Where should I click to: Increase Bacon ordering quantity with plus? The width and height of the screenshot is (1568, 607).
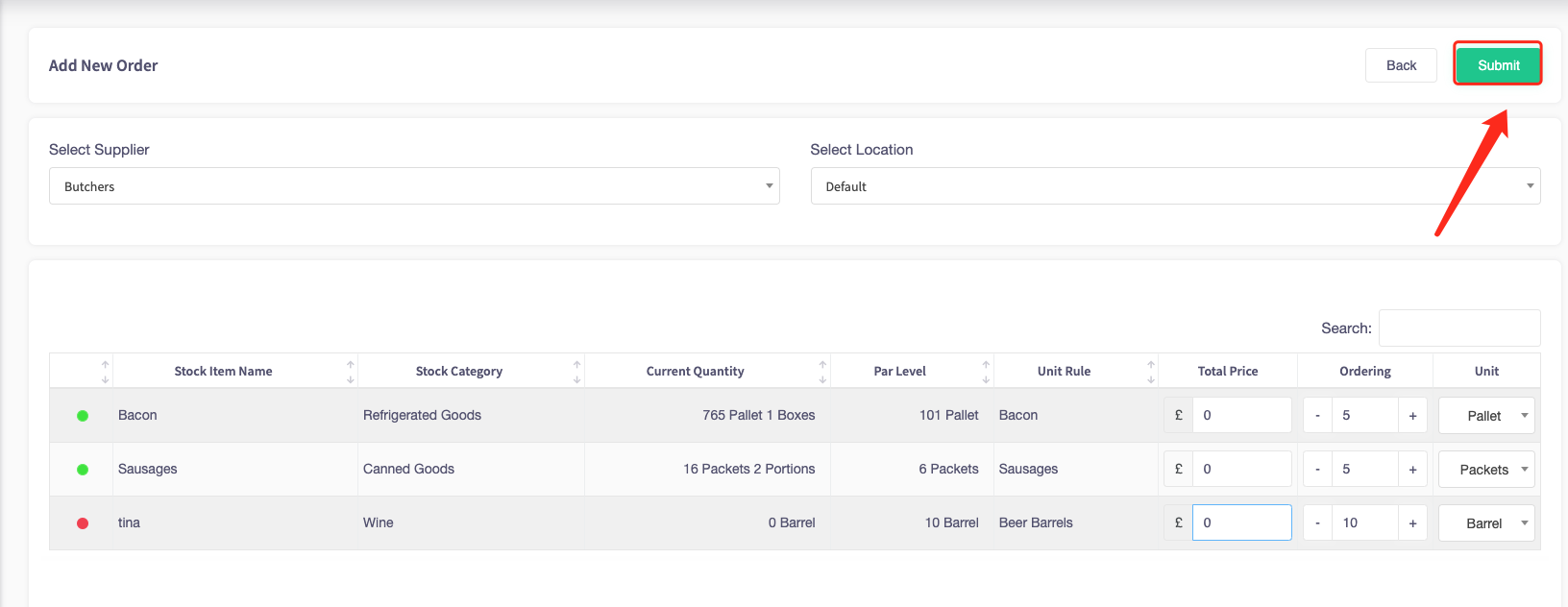pyautogui.click(x=1412, y=416)
